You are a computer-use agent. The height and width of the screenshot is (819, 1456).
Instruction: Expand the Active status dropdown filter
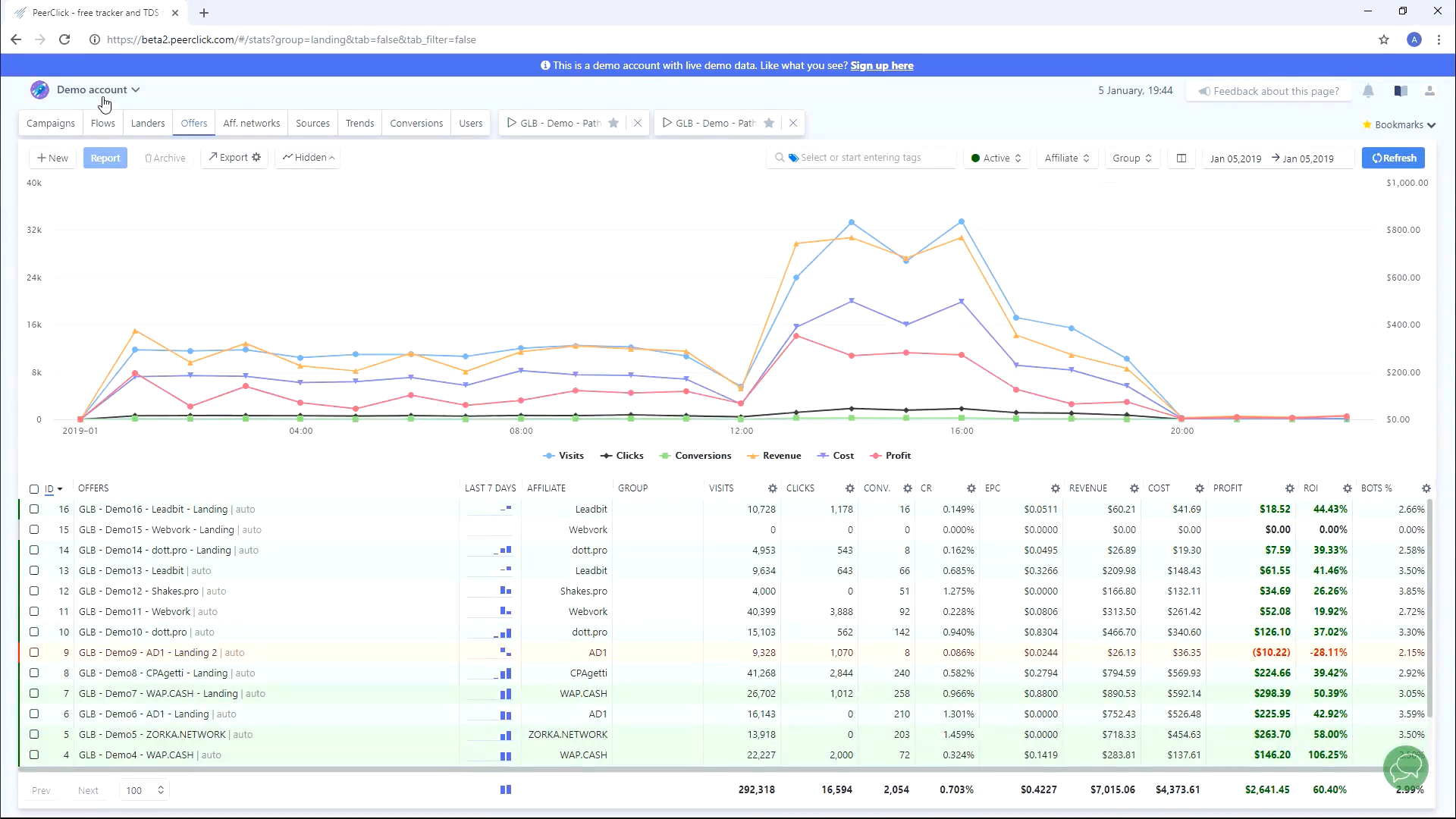pyautogui.click(x=996, y=158)
